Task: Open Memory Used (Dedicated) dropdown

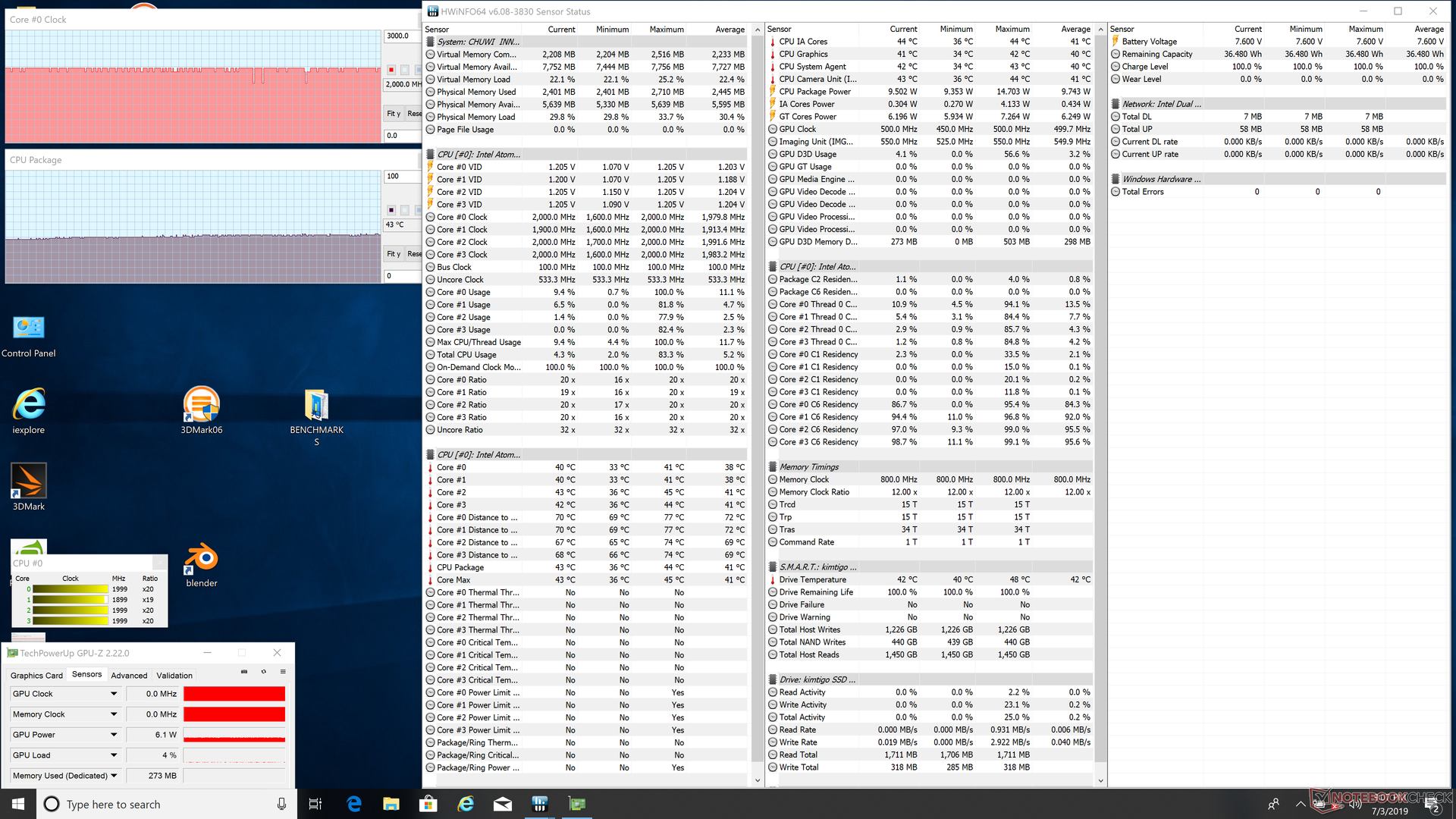Action: [114, 776]
